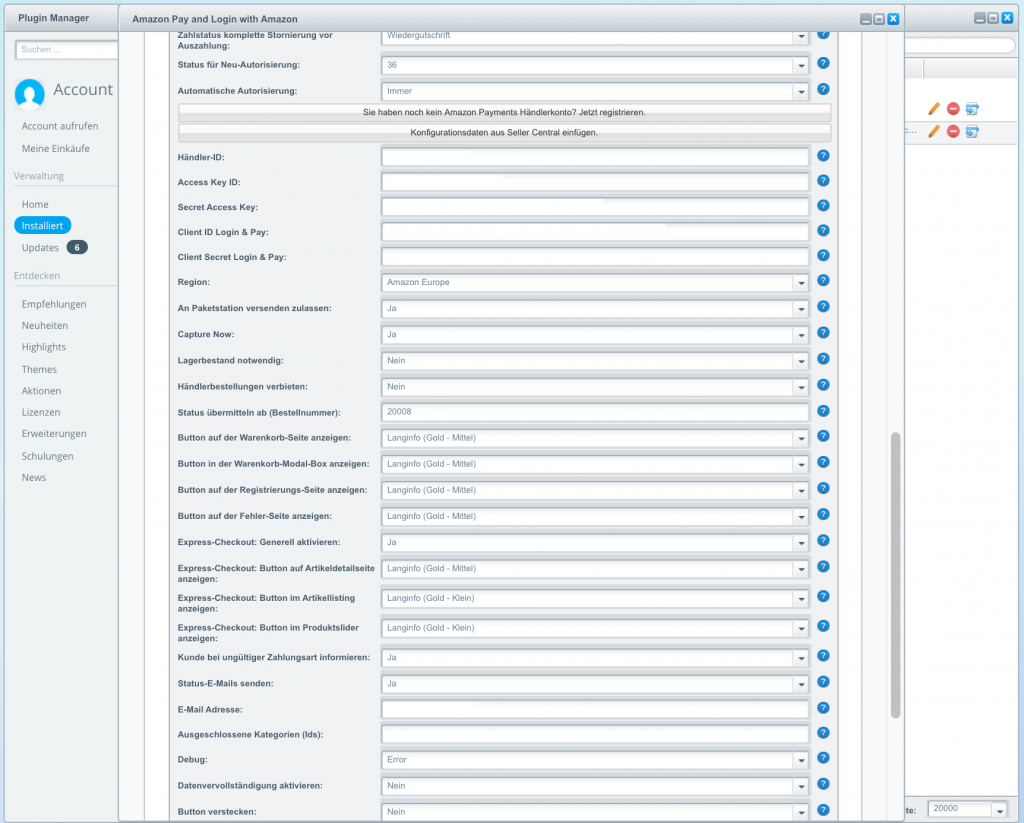Open help icon for Client Secret Login & Pay

[823, 255]
